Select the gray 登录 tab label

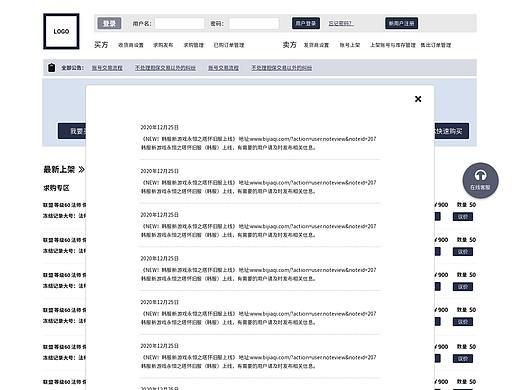coord(109,23)
